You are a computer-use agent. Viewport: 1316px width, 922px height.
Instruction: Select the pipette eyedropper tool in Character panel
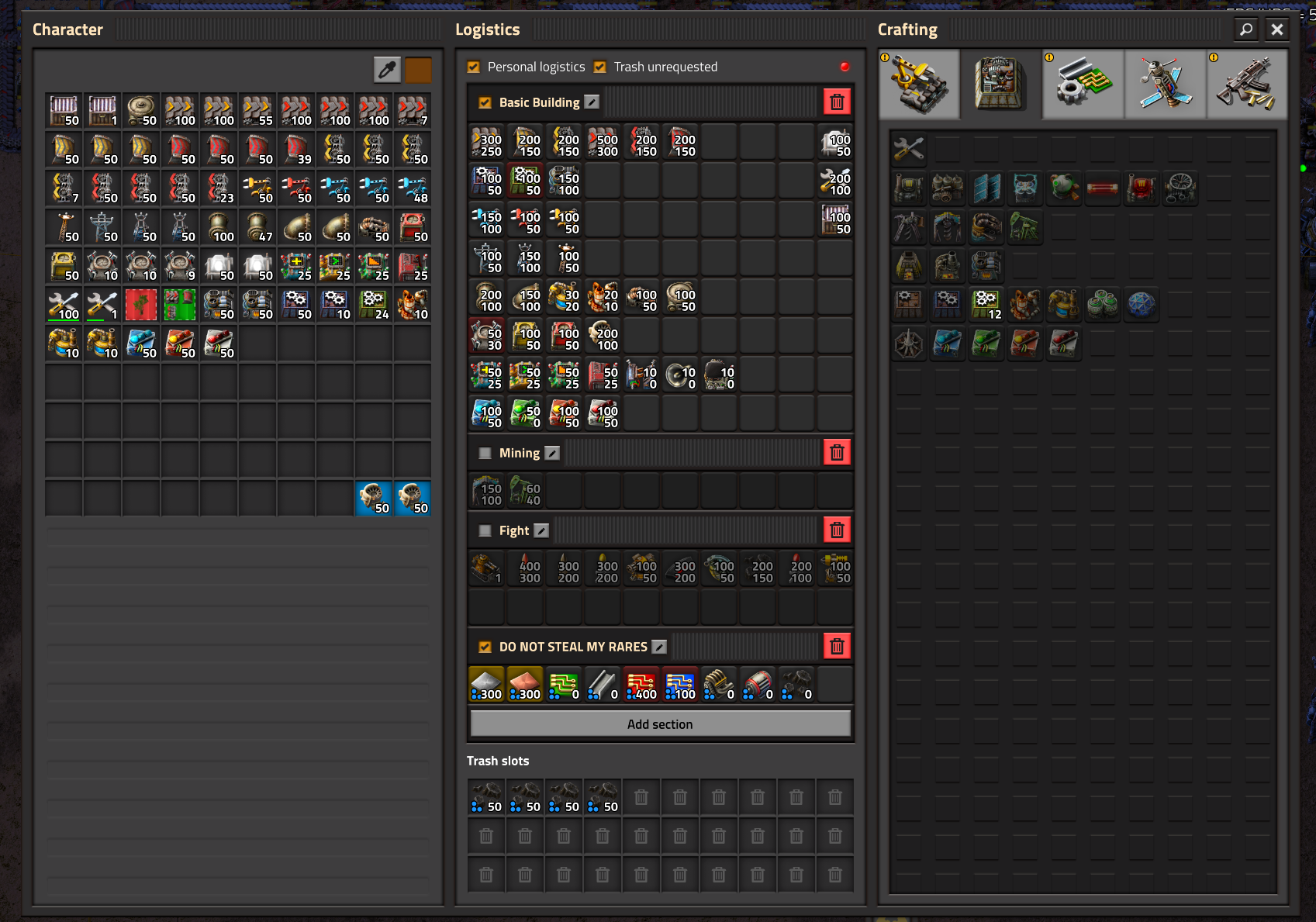(x=387, y=70)
